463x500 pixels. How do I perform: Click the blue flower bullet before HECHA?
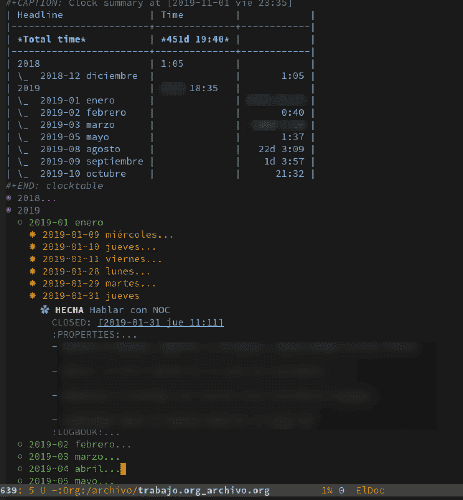pyautogui.click(x=45, y=310)
